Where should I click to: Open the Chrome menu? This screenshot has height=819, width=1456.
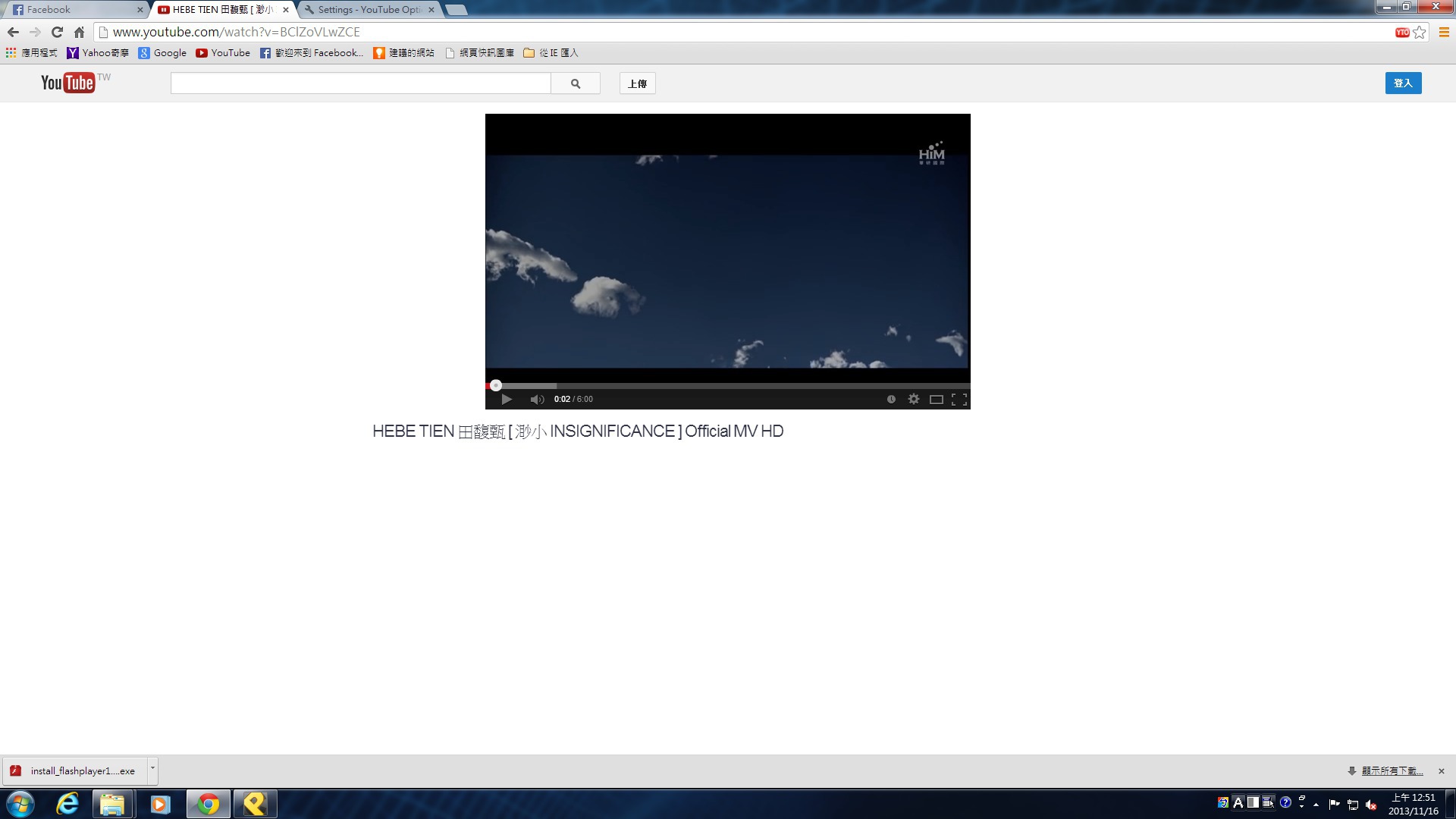pos(1444,32)
